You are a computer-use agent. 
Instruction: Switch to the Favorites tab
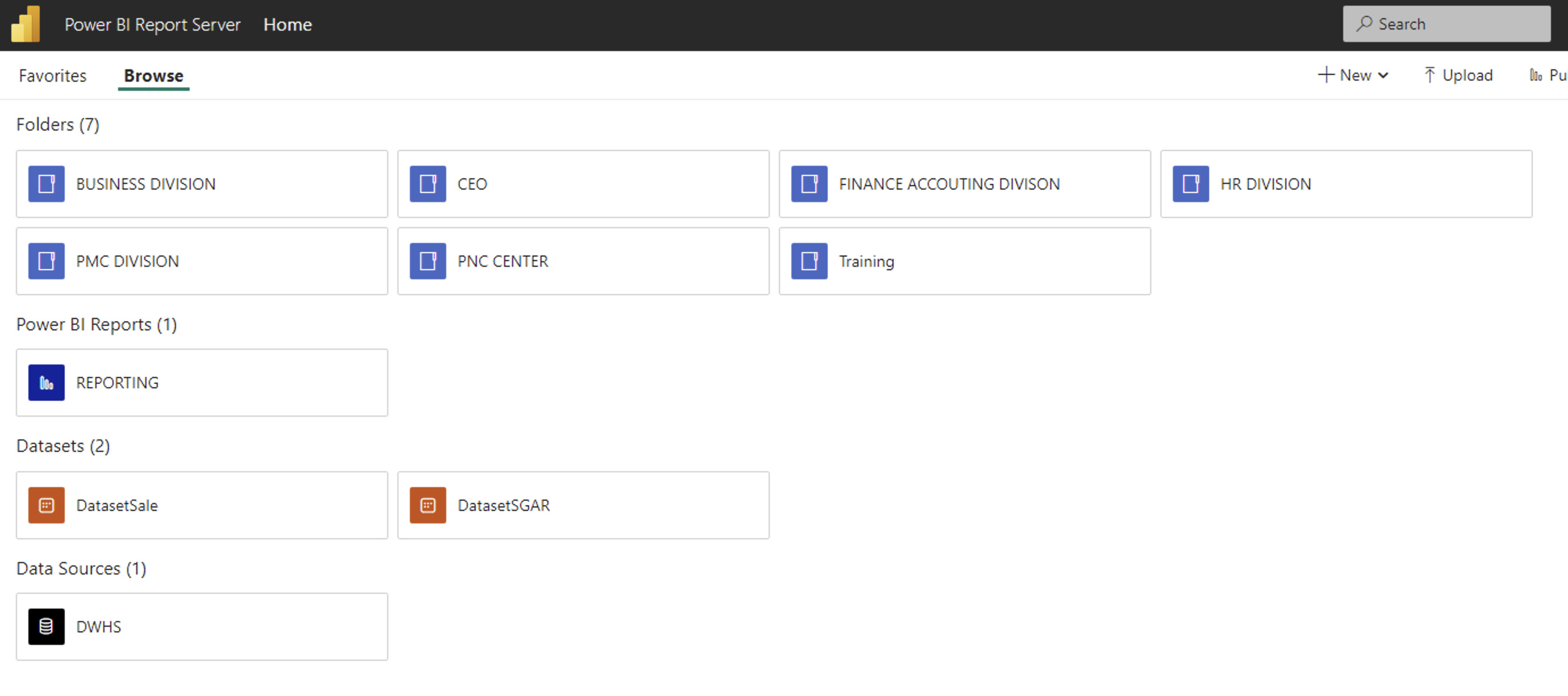click(x=52, y=76)
